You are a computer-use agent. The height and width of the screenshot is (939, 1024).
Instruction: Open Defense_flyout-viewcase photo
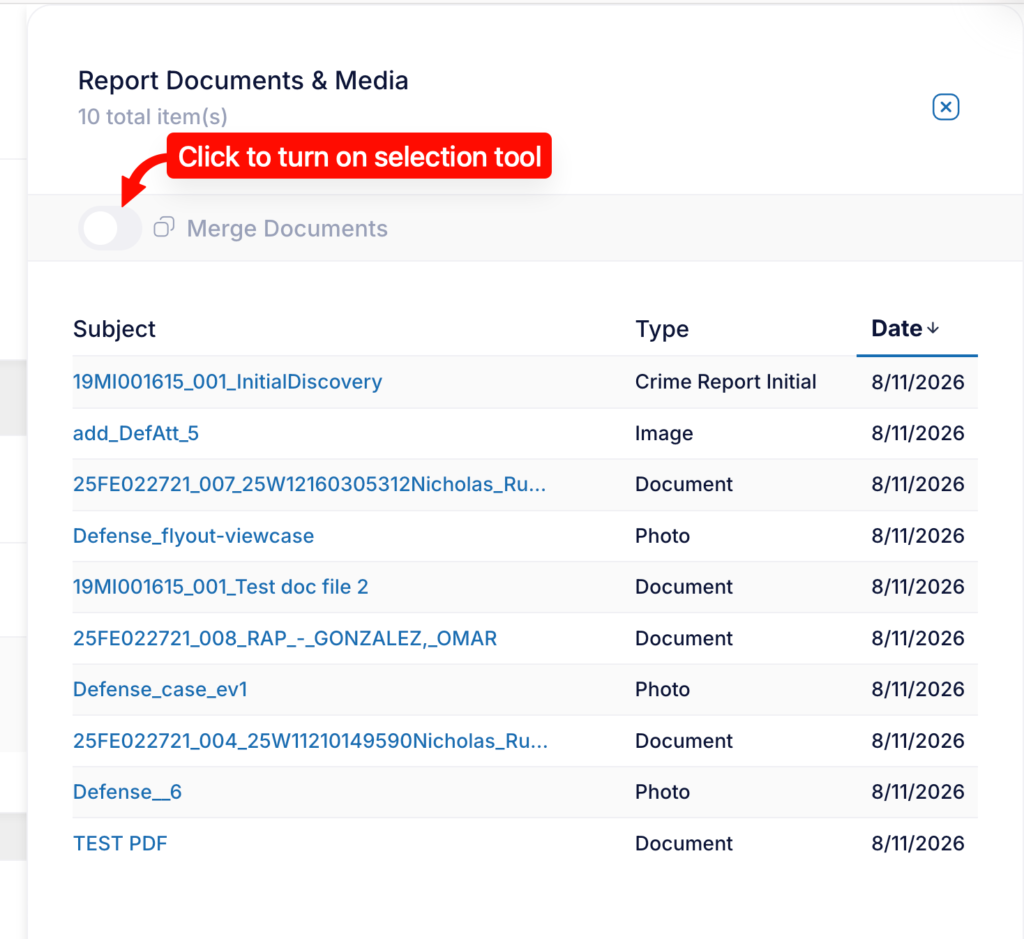(x=193, y=535)
